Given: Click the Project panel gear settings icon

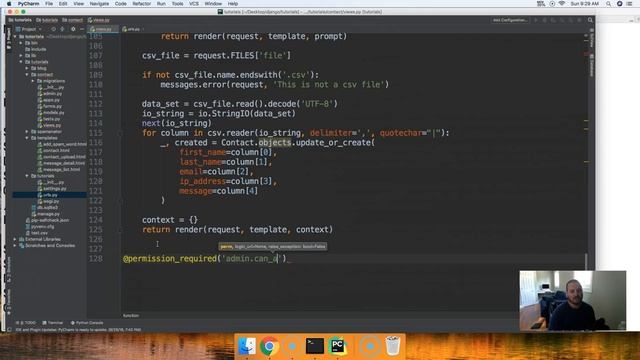Looking at the screenshot, I should [73, 29].
